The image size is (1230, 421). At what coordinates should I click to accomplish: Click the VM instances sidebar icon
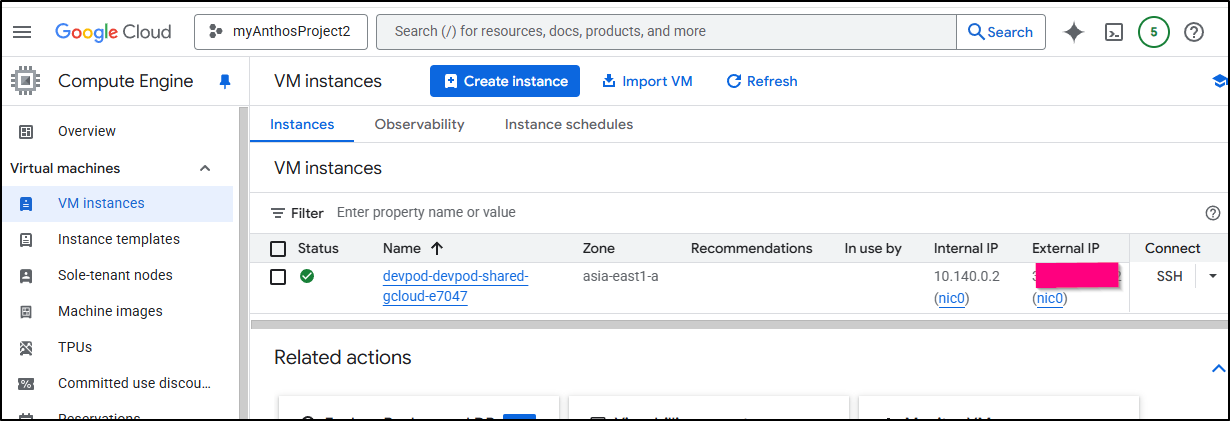pos(26,203)
